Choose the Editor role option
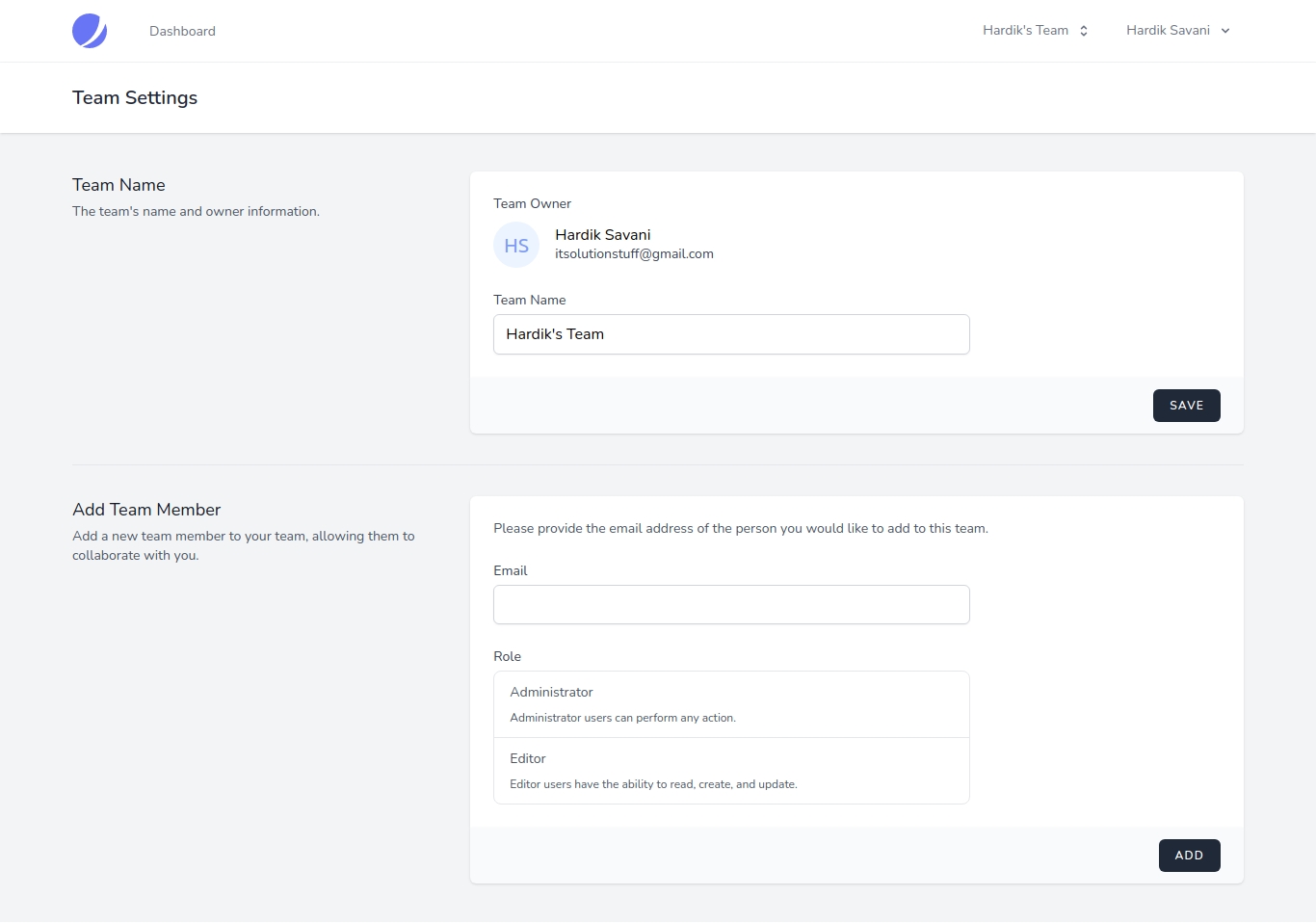Screen dimensions: 1316x923 pos(731,771)
